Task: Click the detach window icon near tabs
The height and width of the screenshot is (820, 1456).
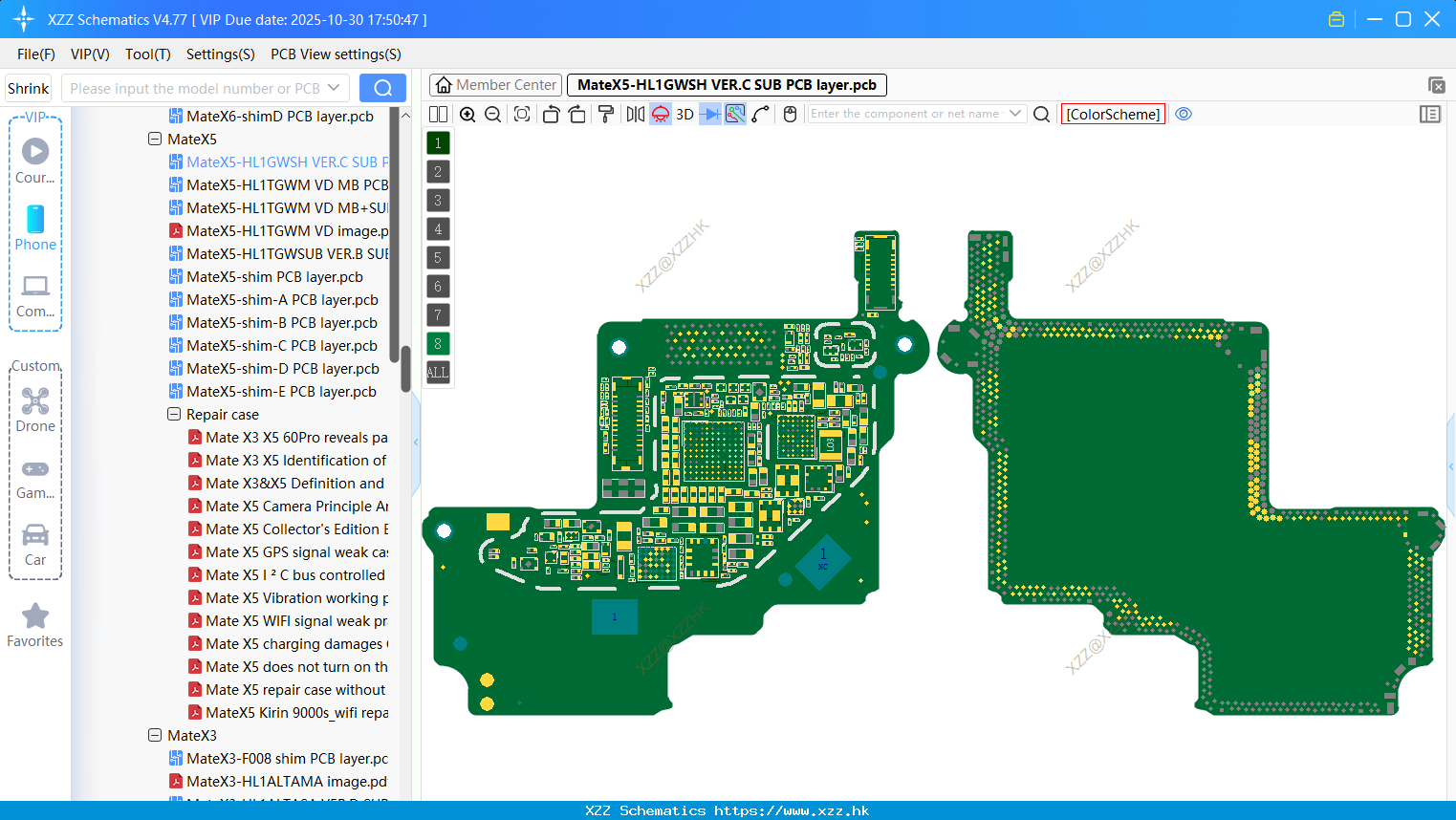Action: pos(1436,85)
